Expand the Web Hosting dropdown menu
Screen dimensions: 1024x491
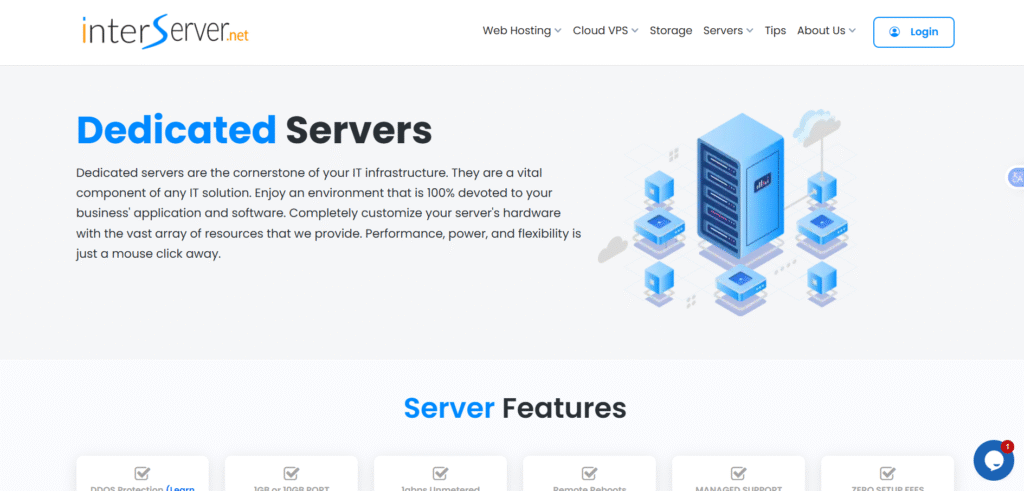(521, 31)
